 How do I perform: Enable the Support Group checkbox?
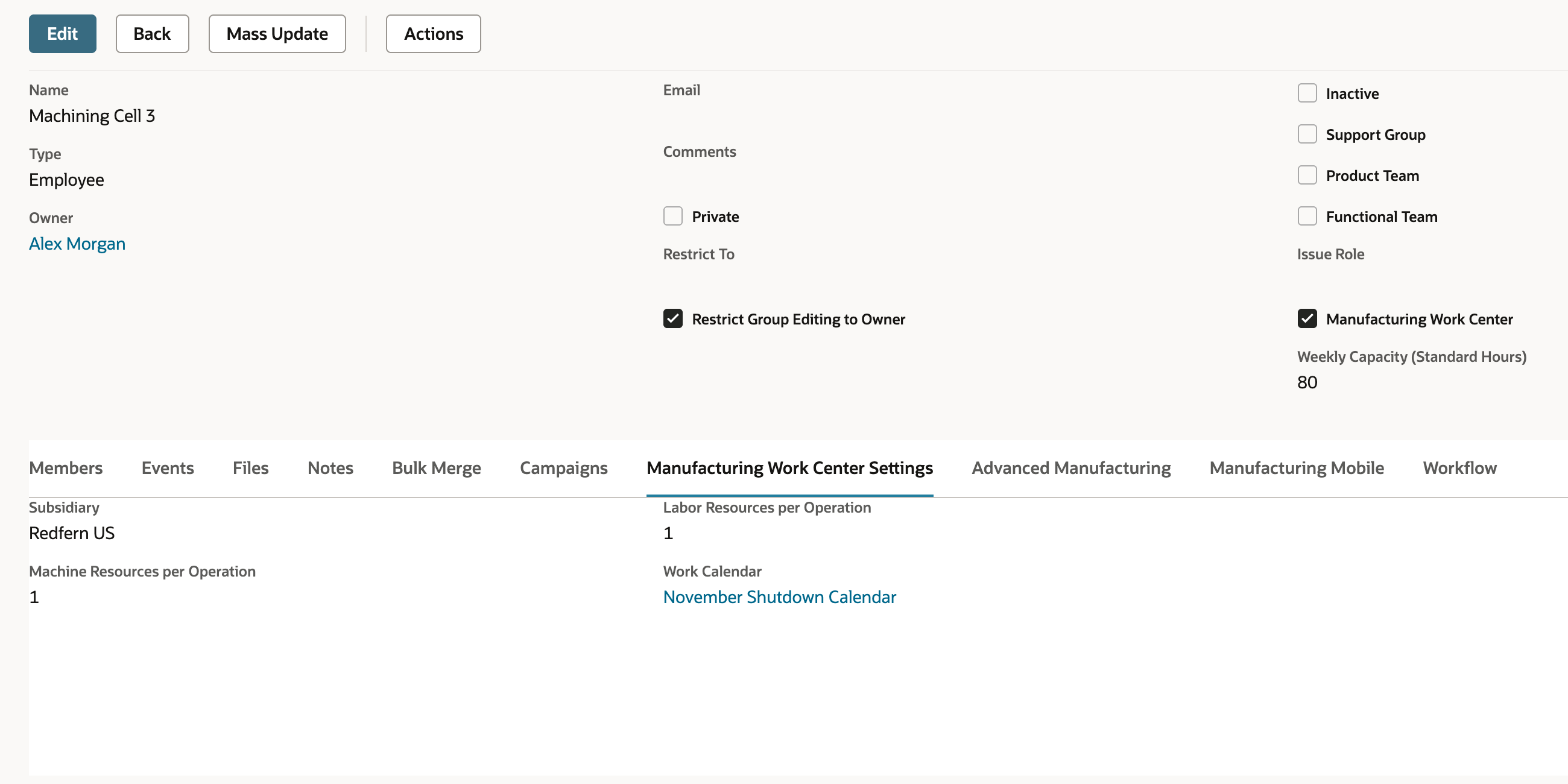1307,134
